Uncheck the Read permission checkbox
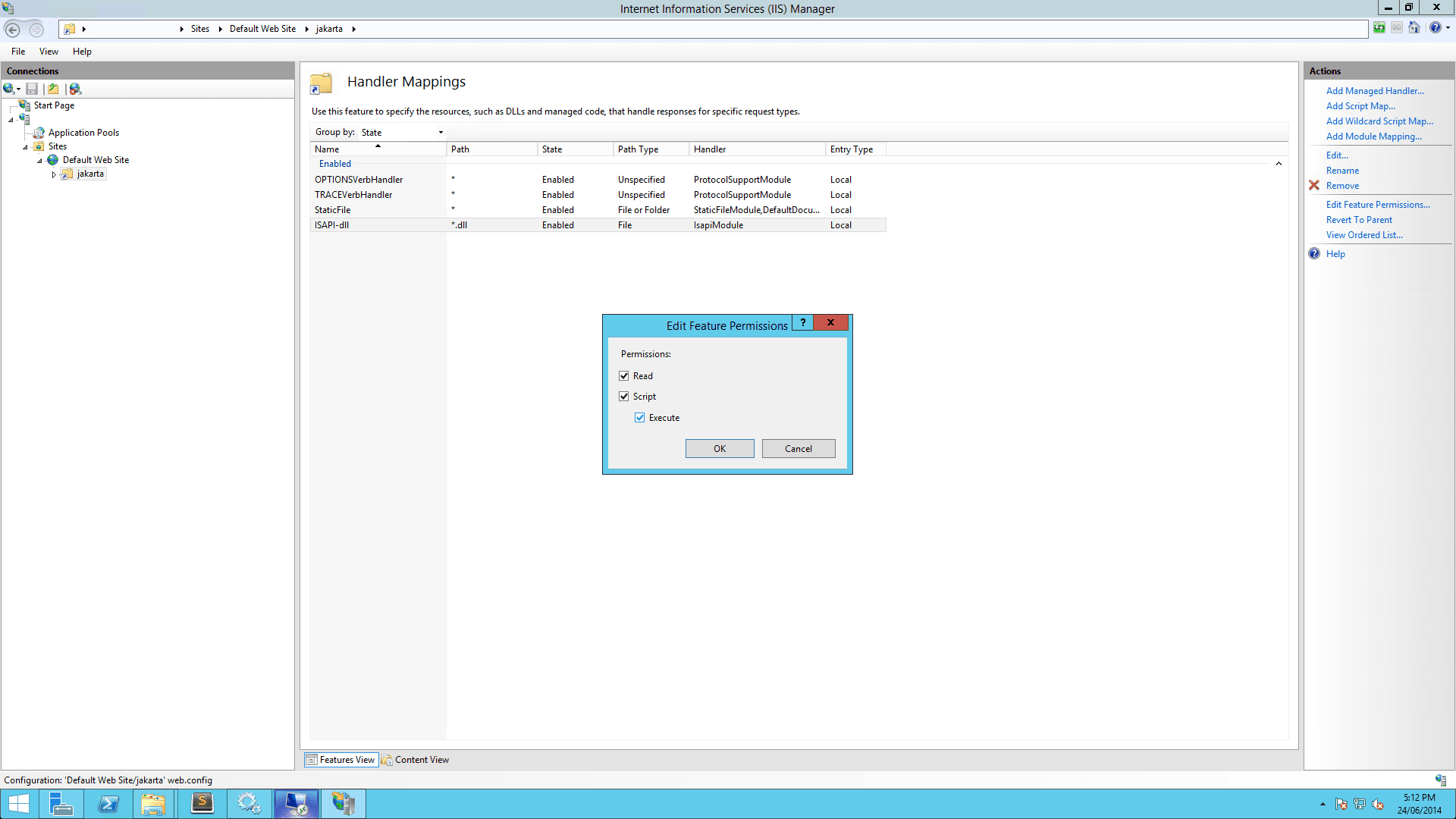This screenshot has width=1456, height=819. (x=624, y=376)
